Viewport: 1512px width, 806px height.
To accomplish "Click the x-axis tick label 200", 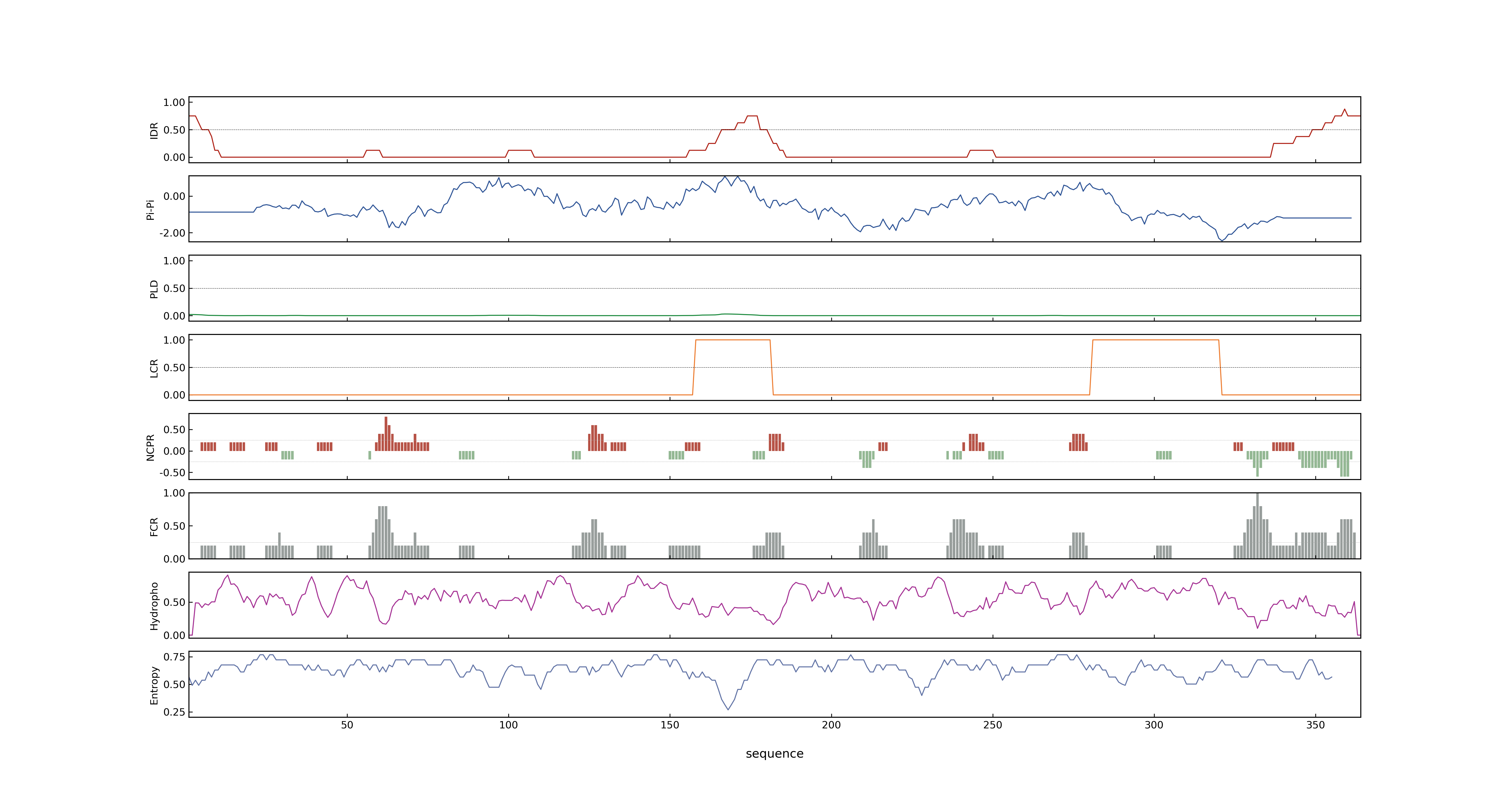I will (x=831, y=725).
